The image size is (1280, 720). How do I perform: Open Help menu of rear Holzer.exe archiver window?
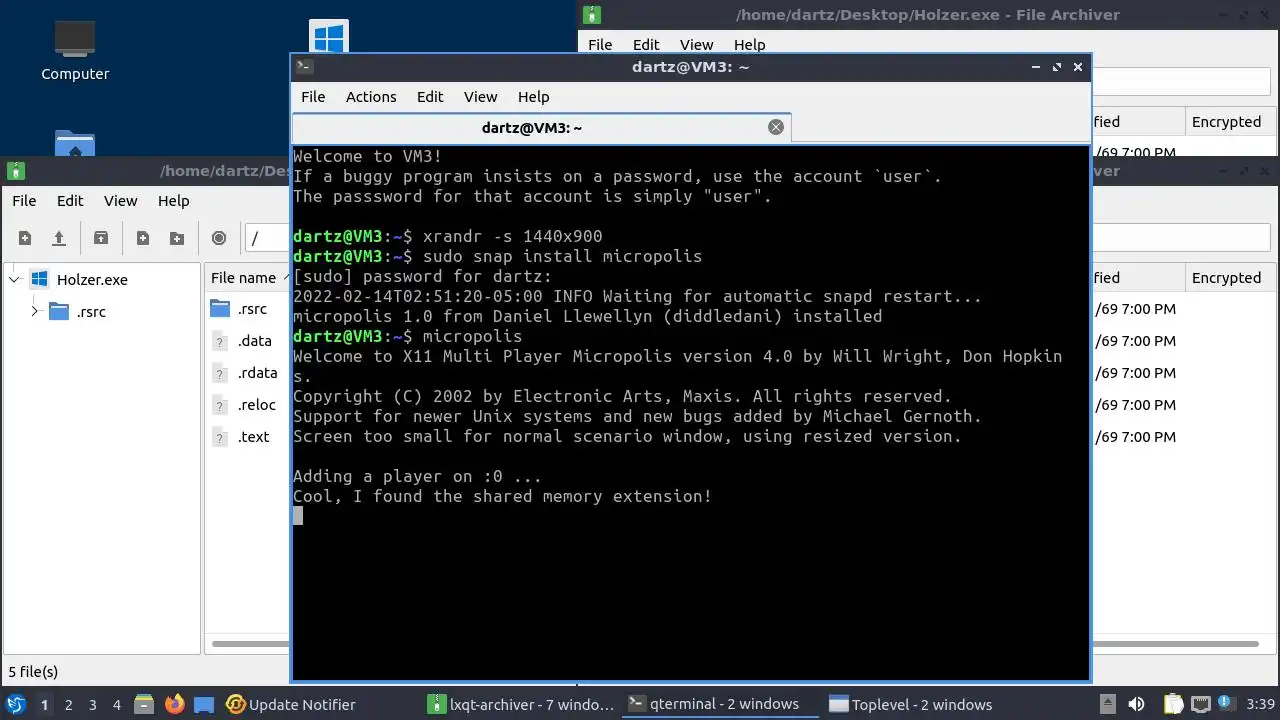point(749,45)
